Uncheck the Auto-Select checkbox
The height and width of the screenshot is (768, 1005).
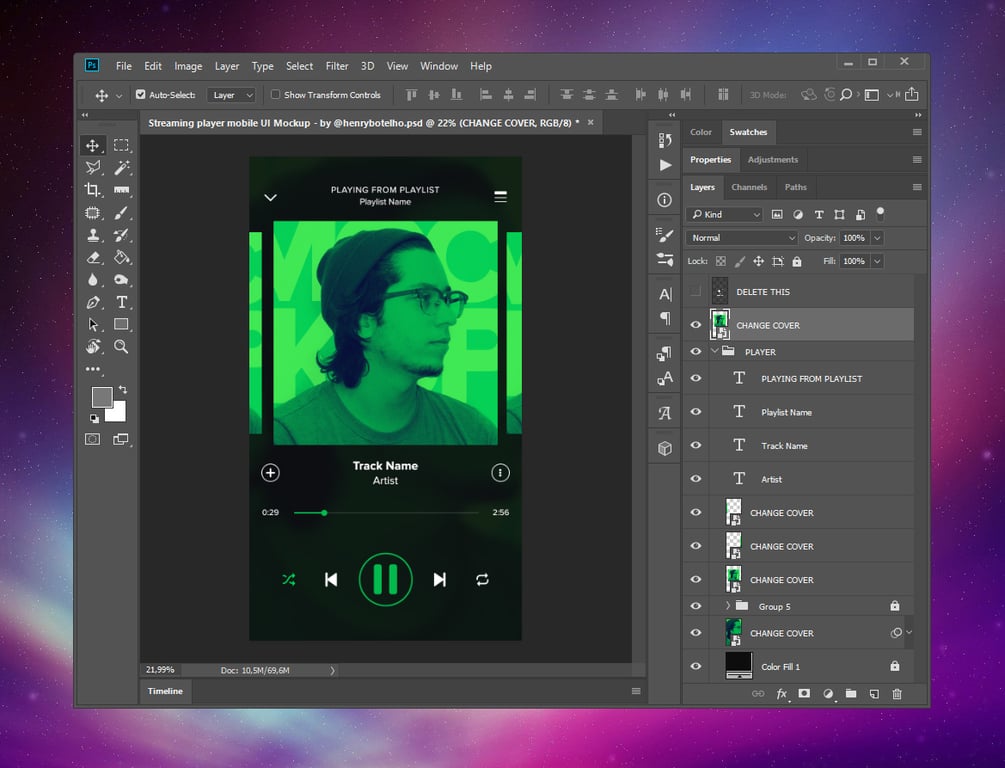tap(140, 95)
